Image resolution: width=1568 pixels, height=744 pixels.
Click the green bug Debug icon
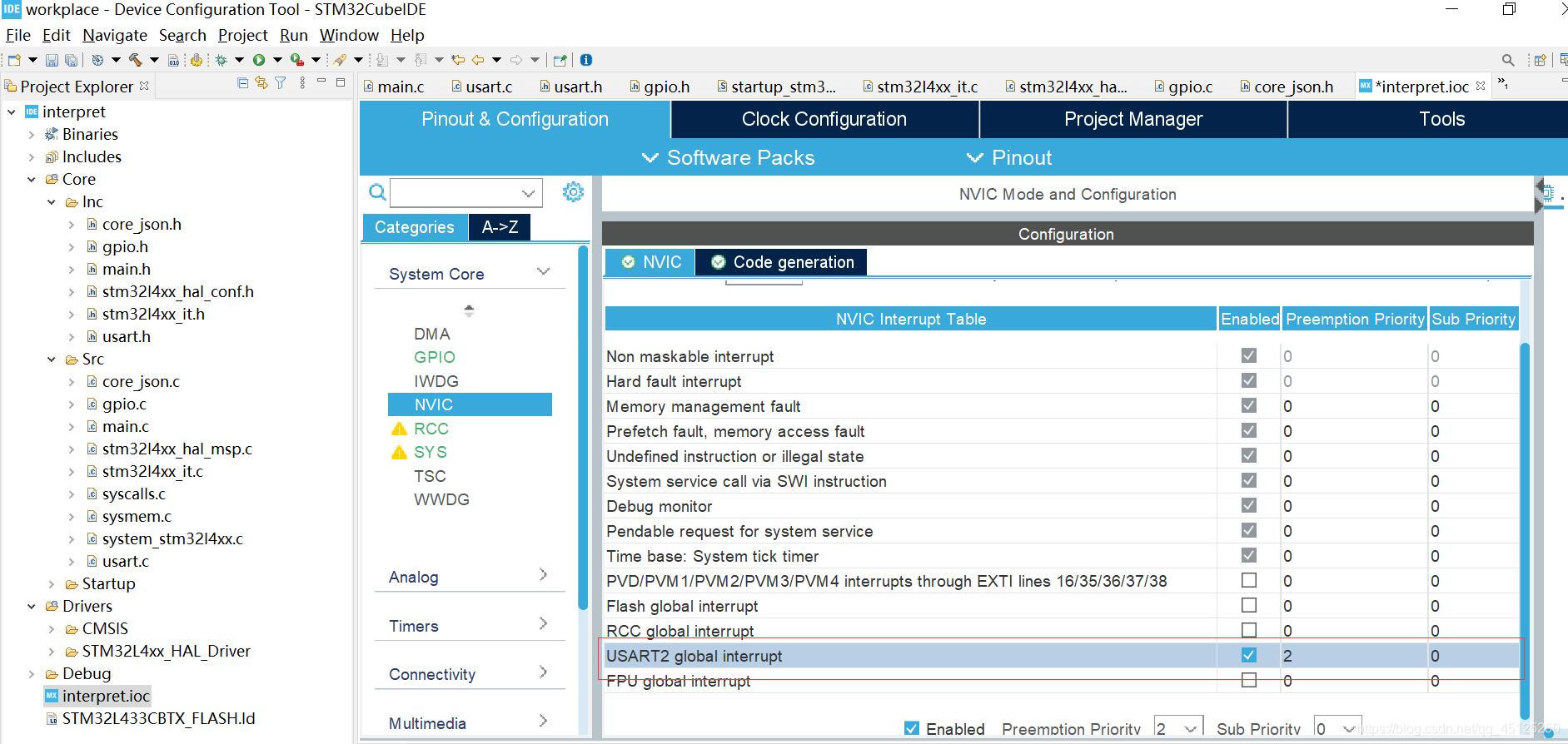point(221,60)
